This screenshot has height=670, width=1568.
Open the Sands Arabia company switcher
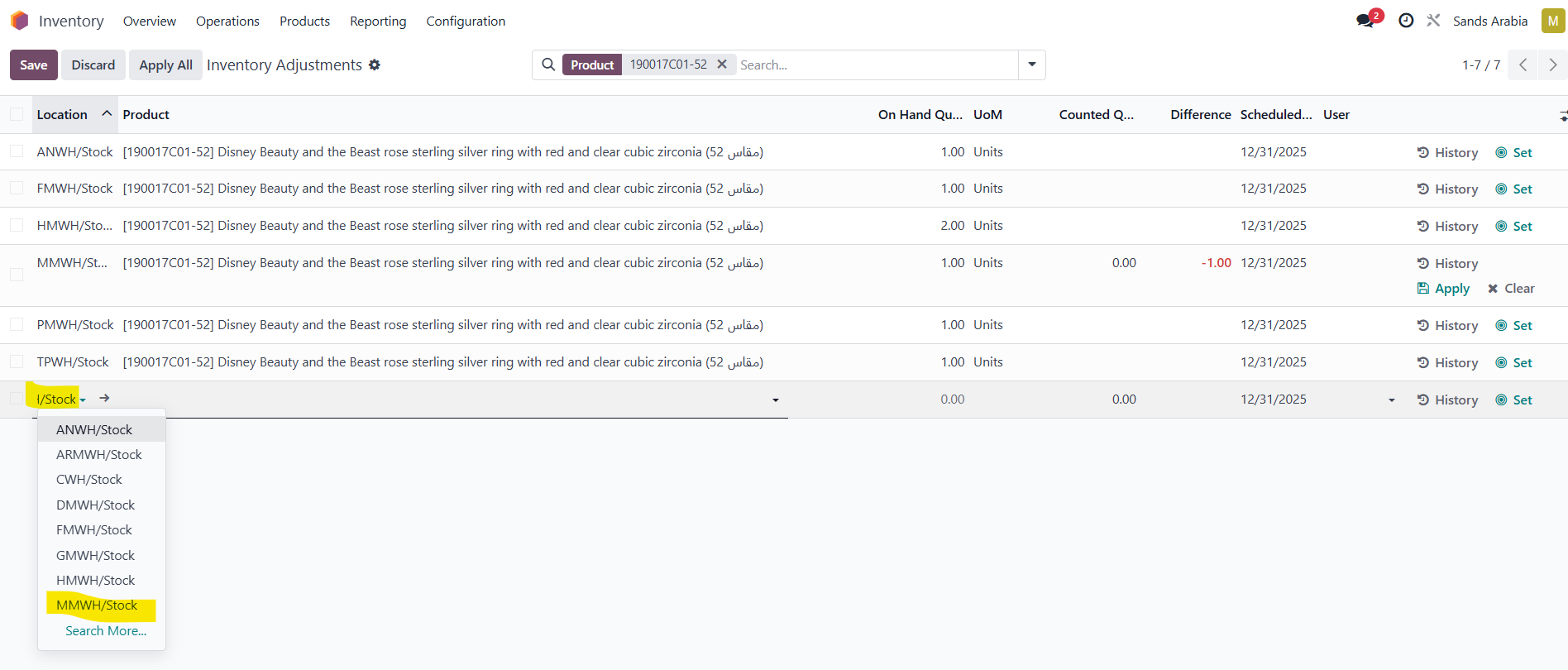click(1490, 21)
